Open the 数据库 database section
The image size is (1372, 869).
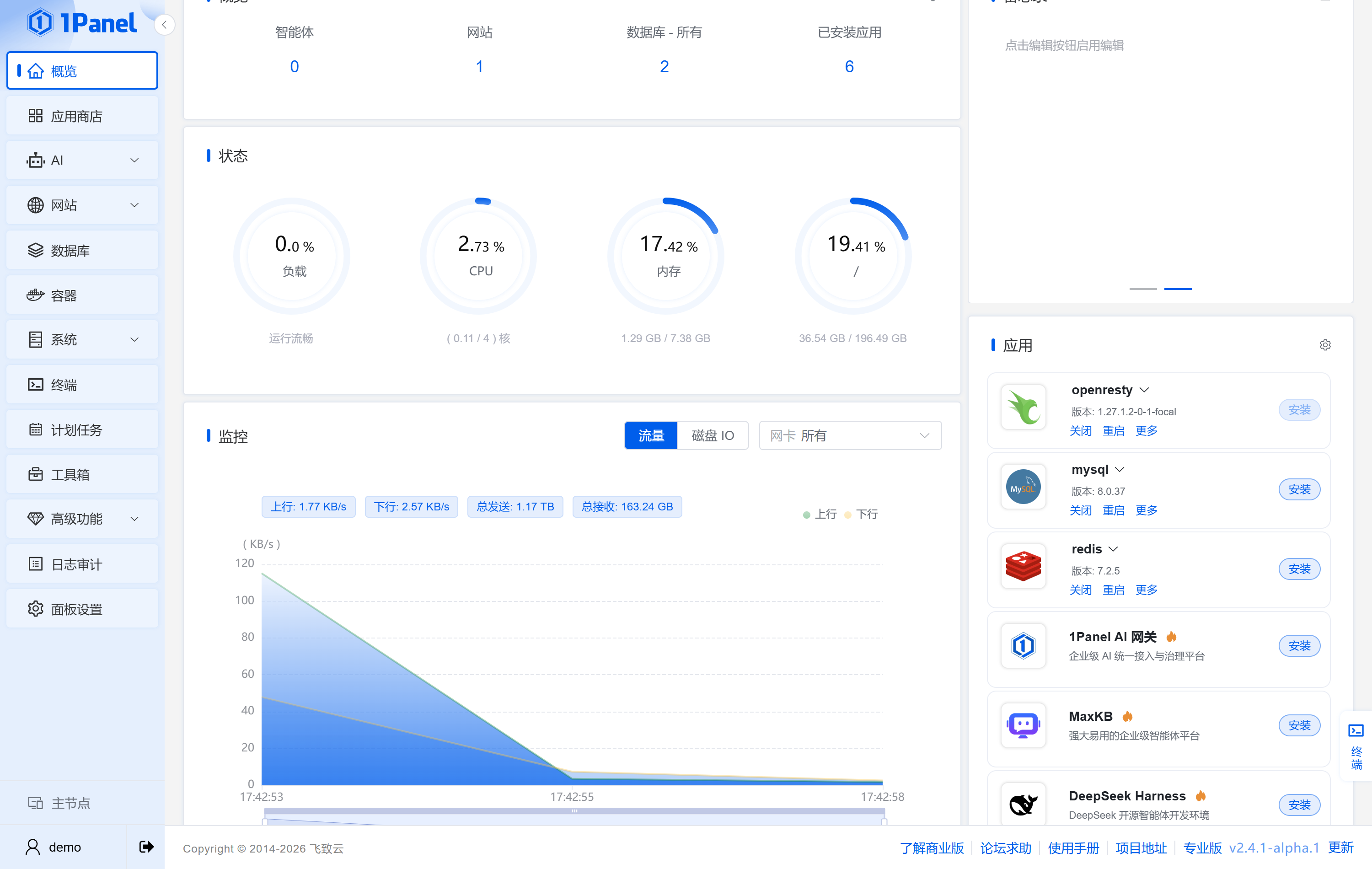(82, 250)
